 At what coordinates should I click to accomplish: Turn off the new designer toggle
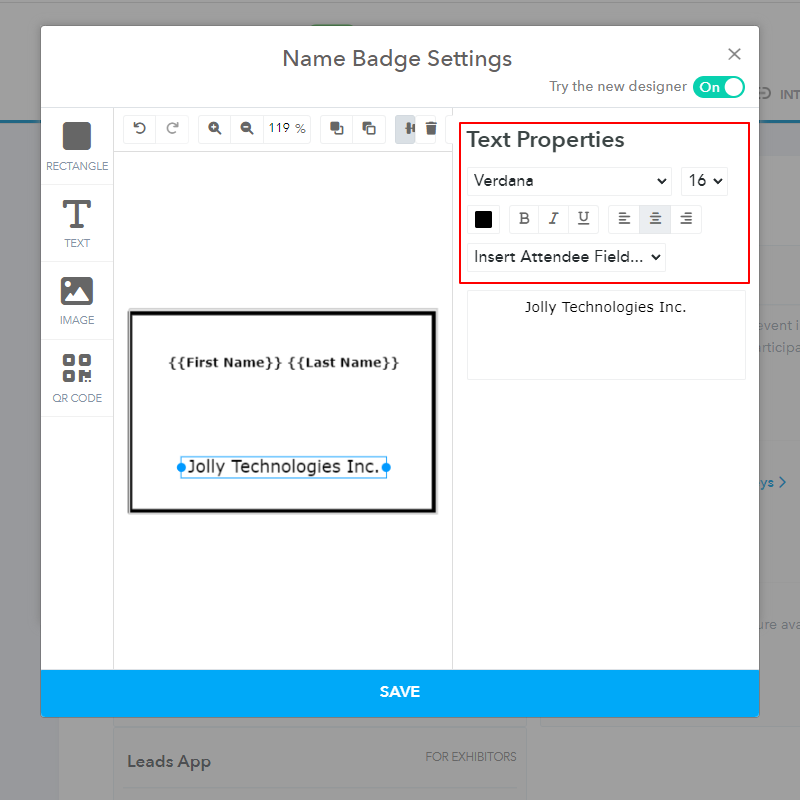tap(719, 87)
